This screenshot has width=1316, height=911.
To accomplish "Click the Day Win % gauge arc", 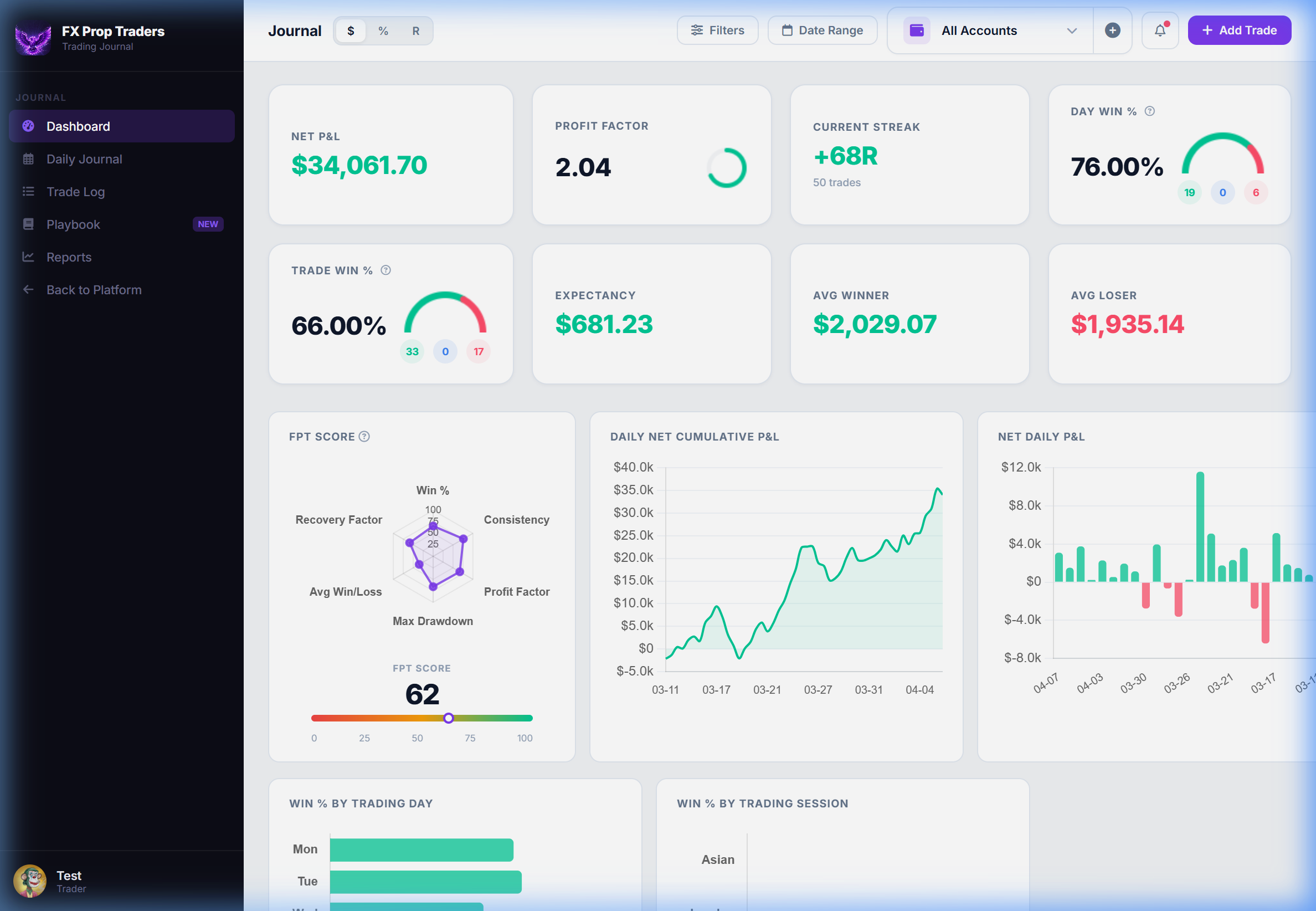I will pos(1222,153).
